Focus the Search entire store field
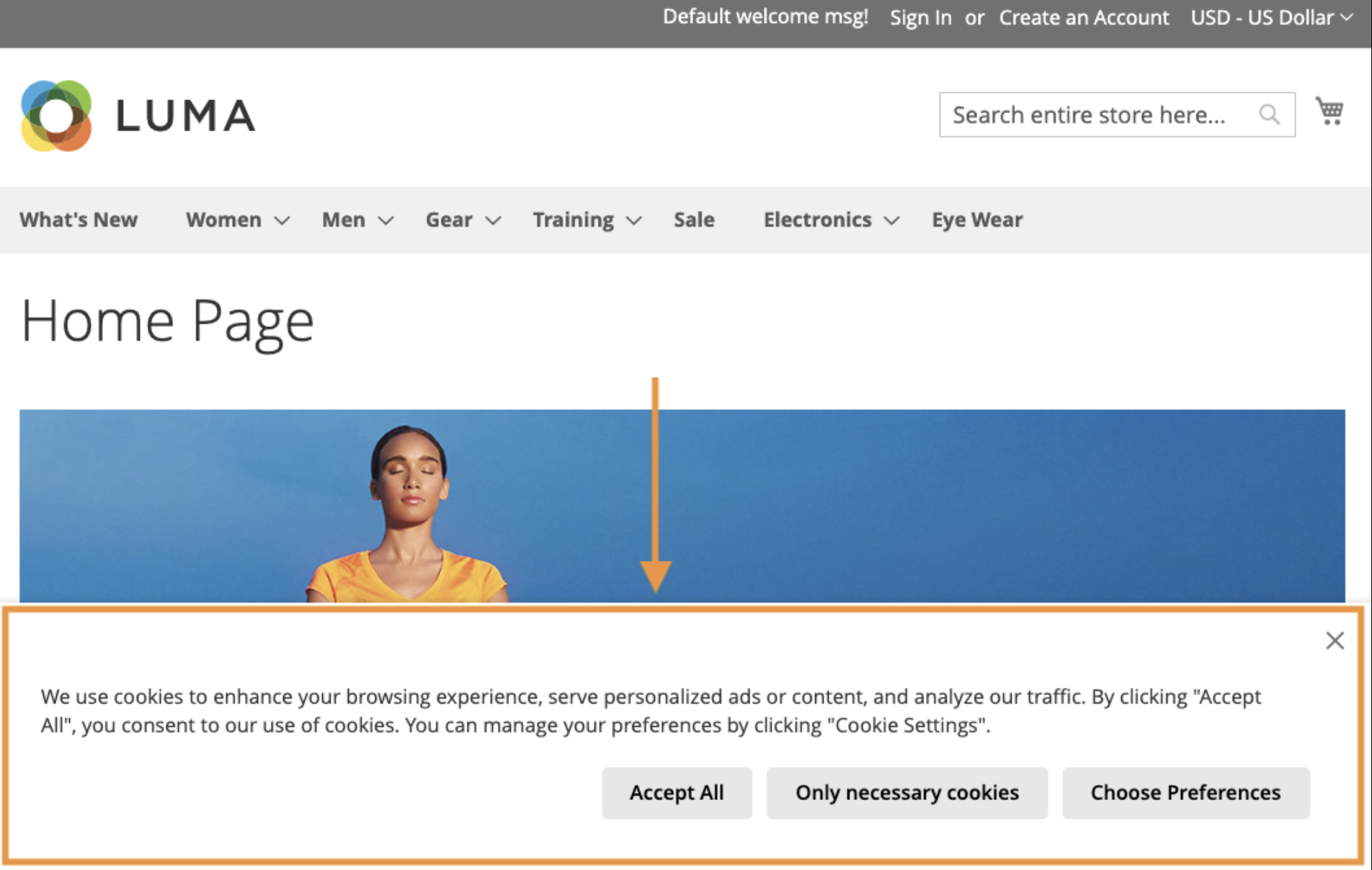Image resolution: width=1372 pixels, height=870 pixels. 1117,115
